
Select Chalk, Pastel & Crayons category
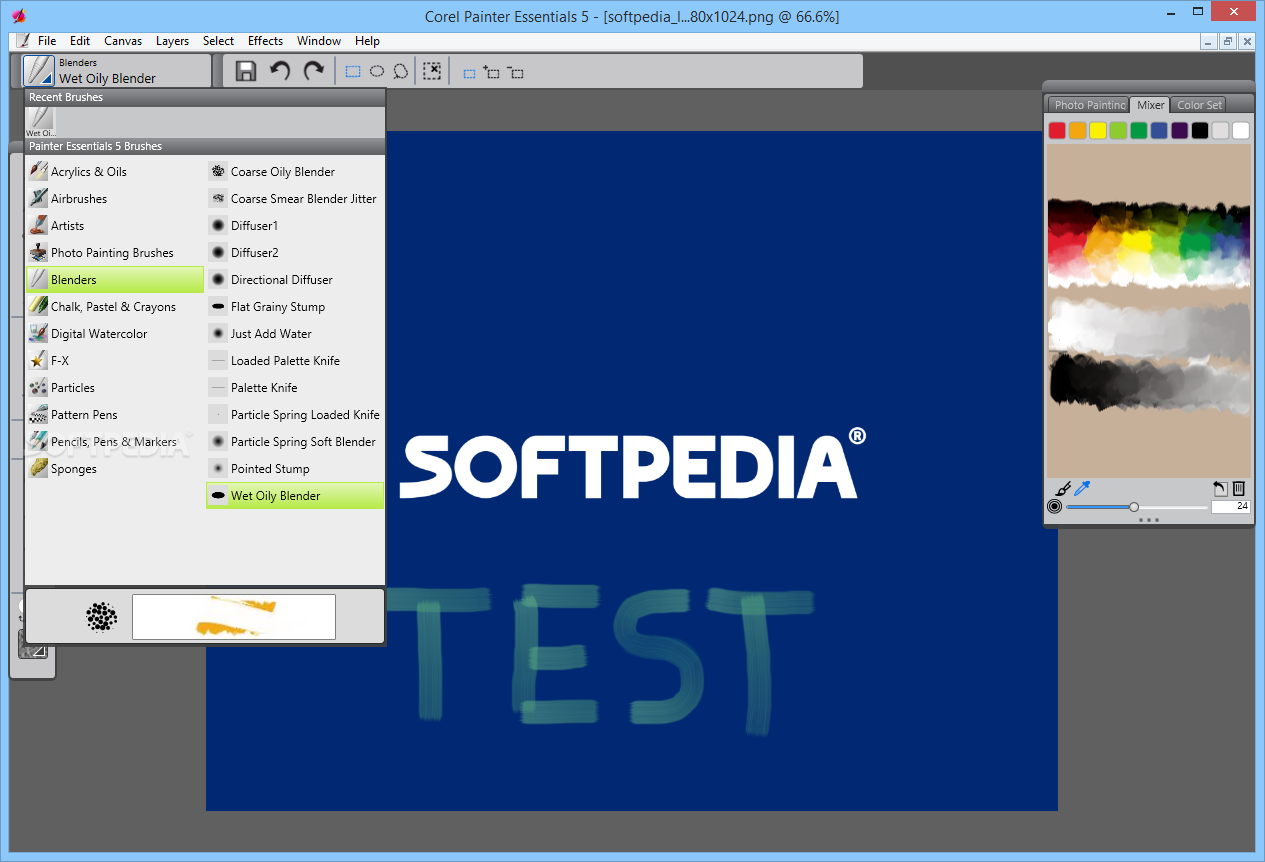pyautogui.click(x=114, y=307)
